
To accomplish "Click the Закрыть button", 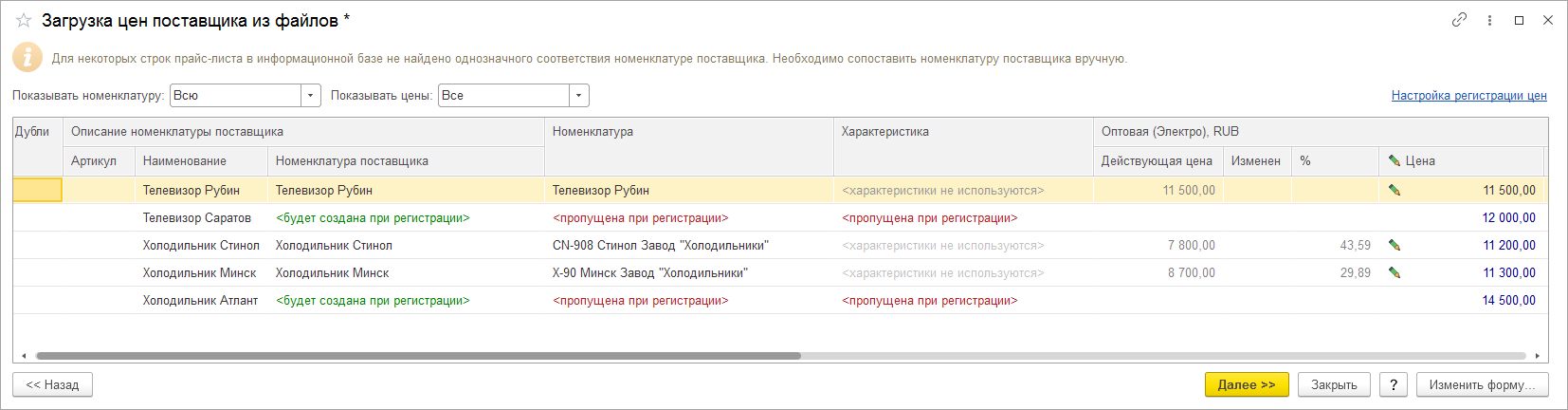I will [1334, 384].
